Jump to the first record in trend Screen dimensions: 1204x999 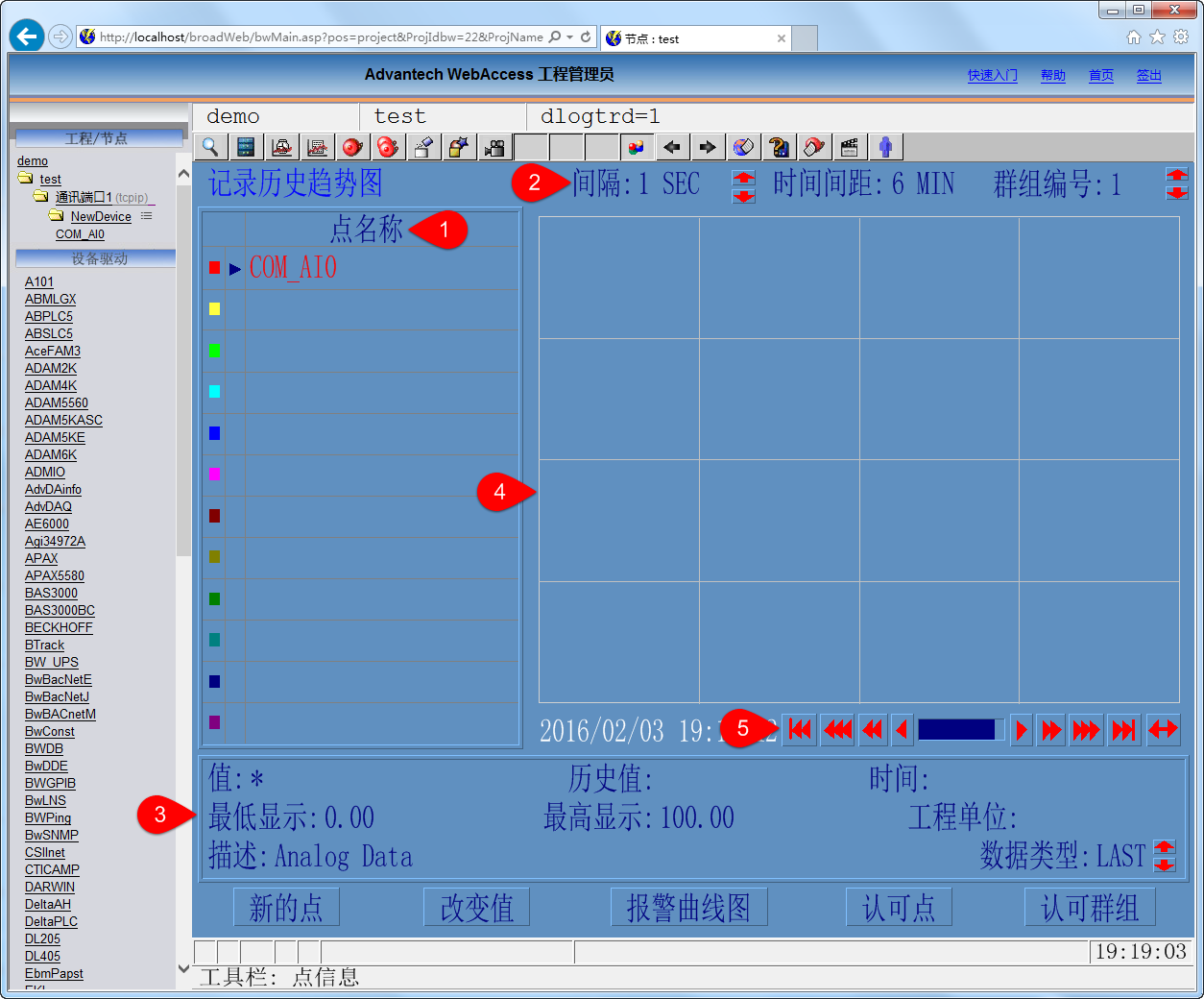(800, 730)
